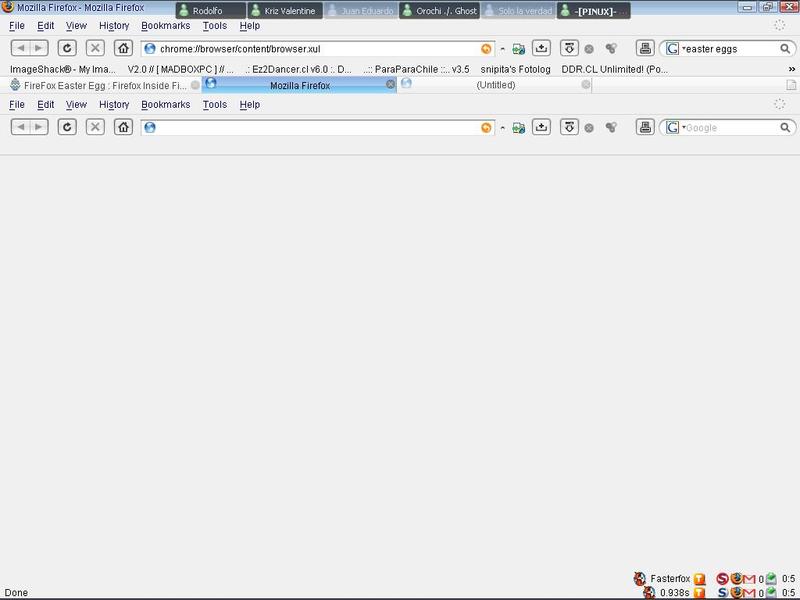Switch to FireFox Easter Egg tab
This screenshot has width=800, height=600.
pyautogui.click(x=100, y=85)
